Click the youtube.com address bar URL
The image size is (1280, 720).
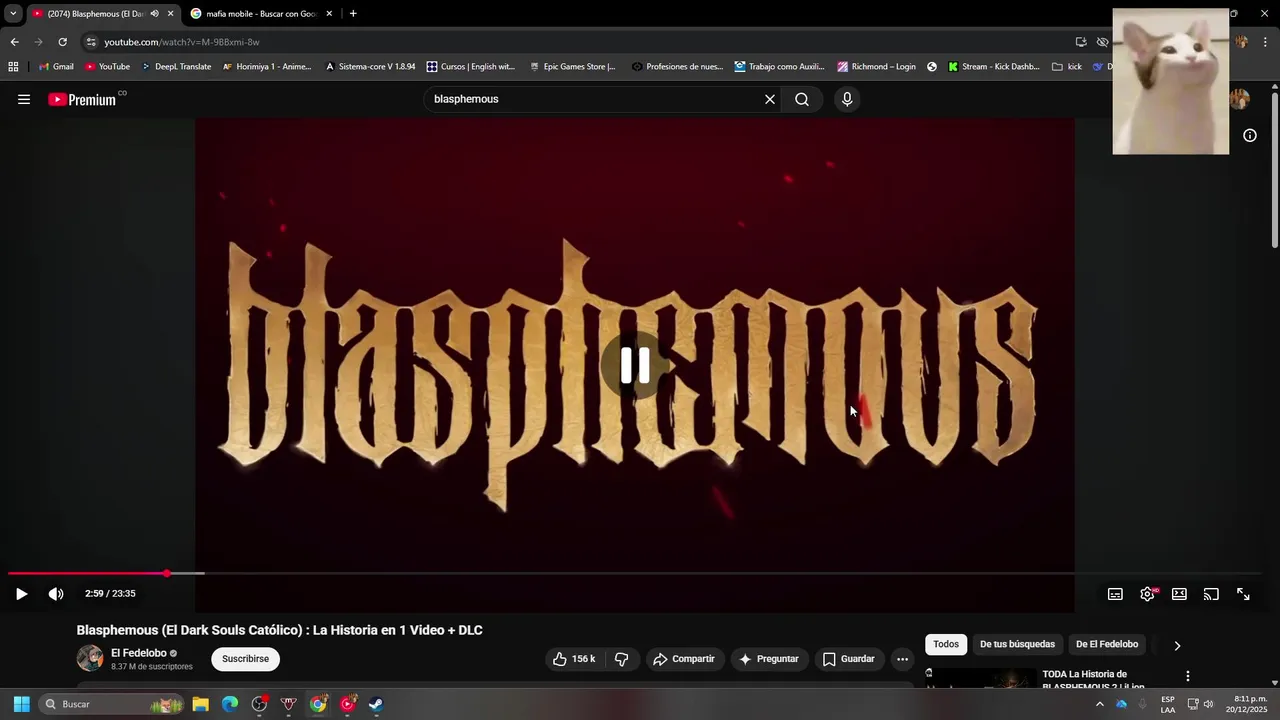click(x=182, y=42)
